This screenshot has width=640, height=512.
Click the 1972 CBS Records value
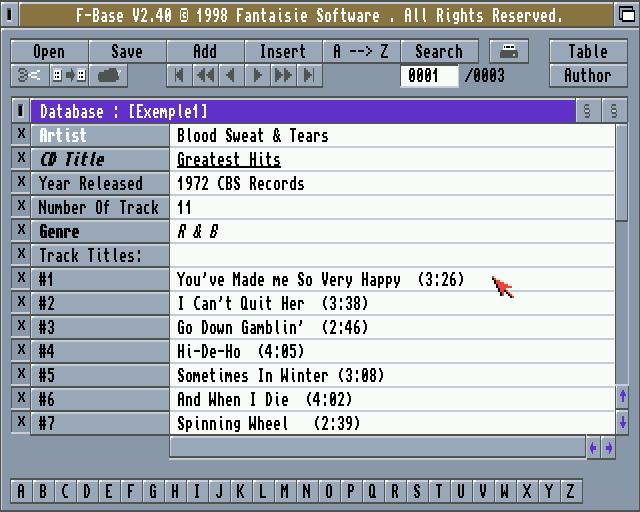coord(241,183)
